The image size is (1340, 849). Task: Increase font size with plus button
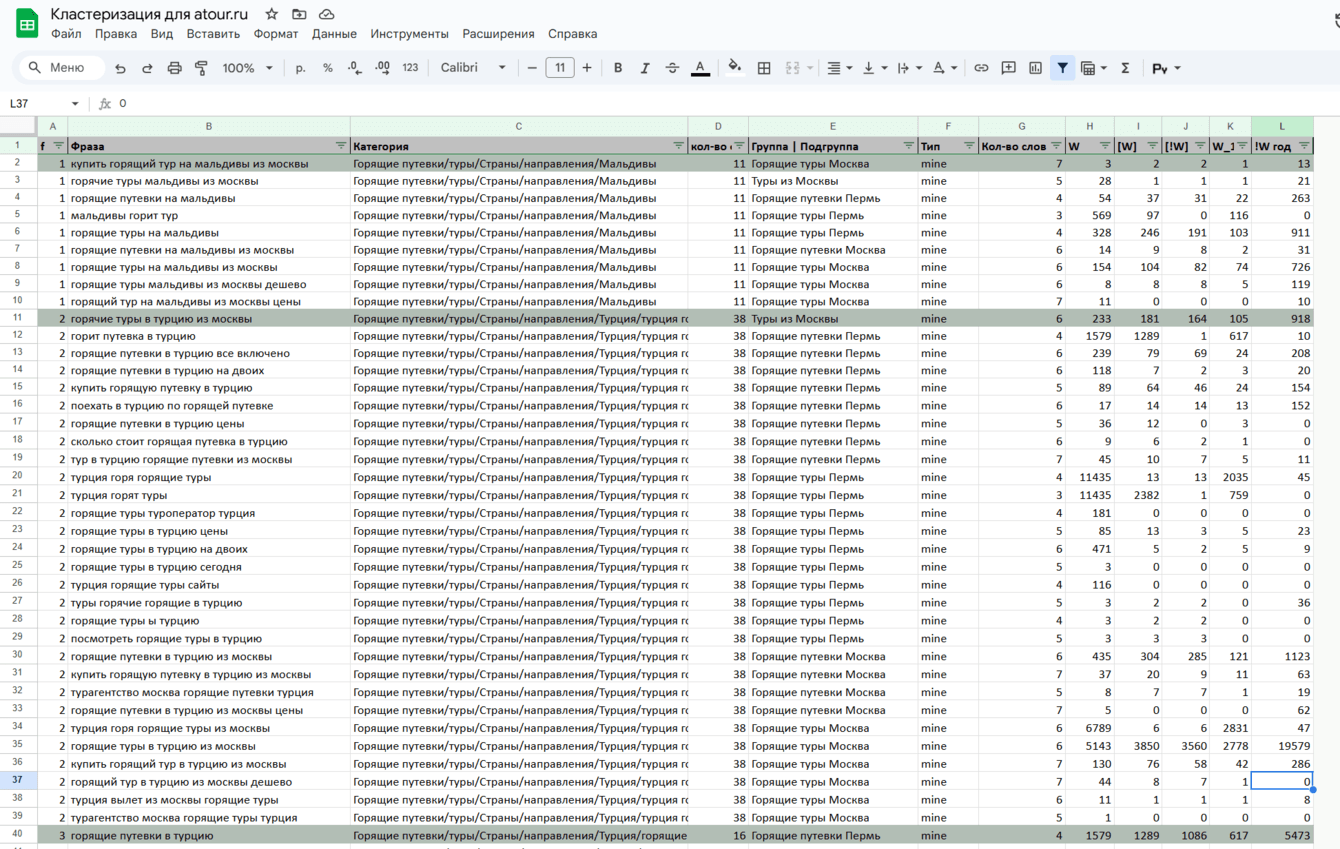(x=587, y=68)
